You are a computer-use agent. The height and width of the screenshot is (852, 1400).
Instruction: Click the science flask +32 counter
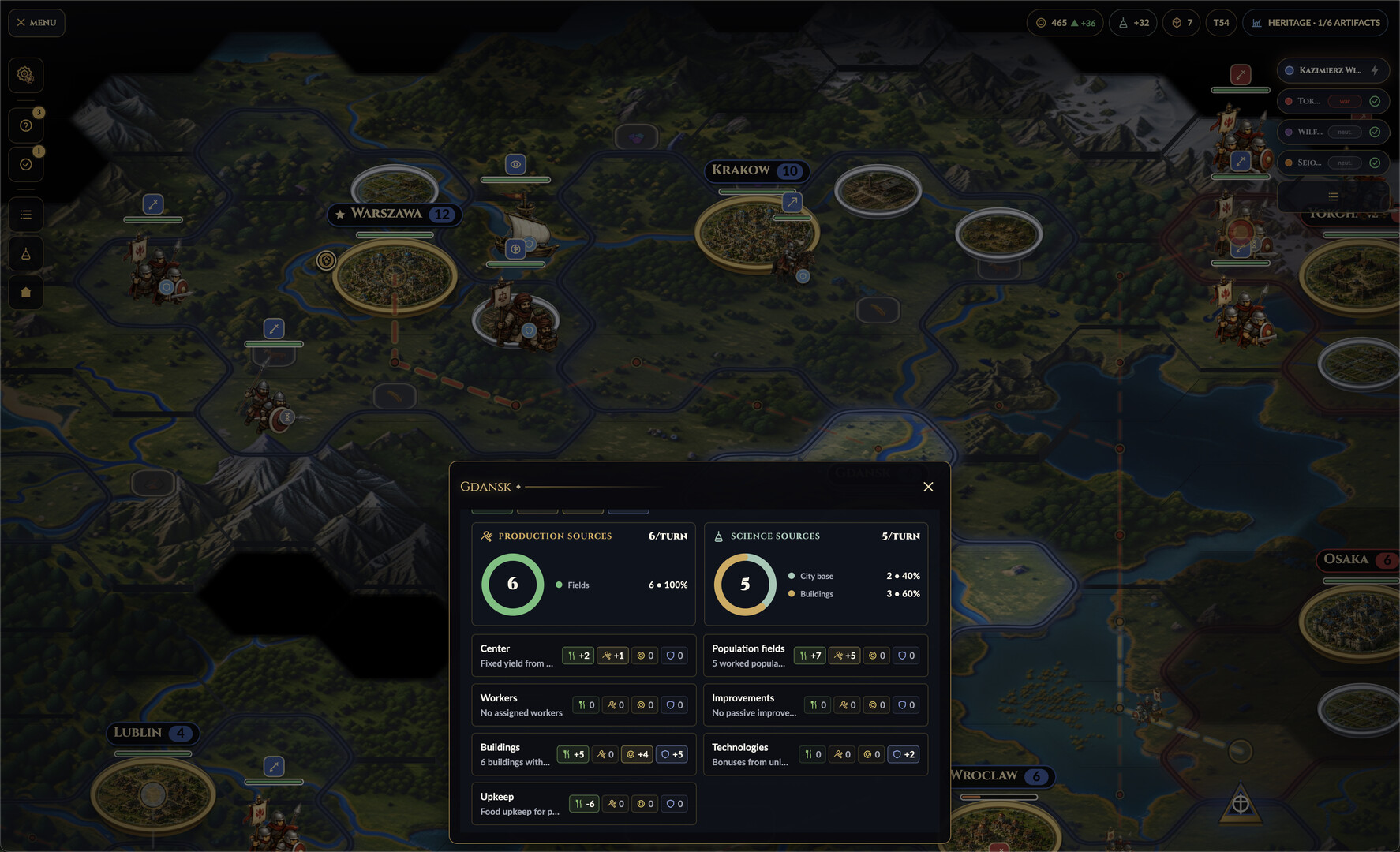point(1133,23)
